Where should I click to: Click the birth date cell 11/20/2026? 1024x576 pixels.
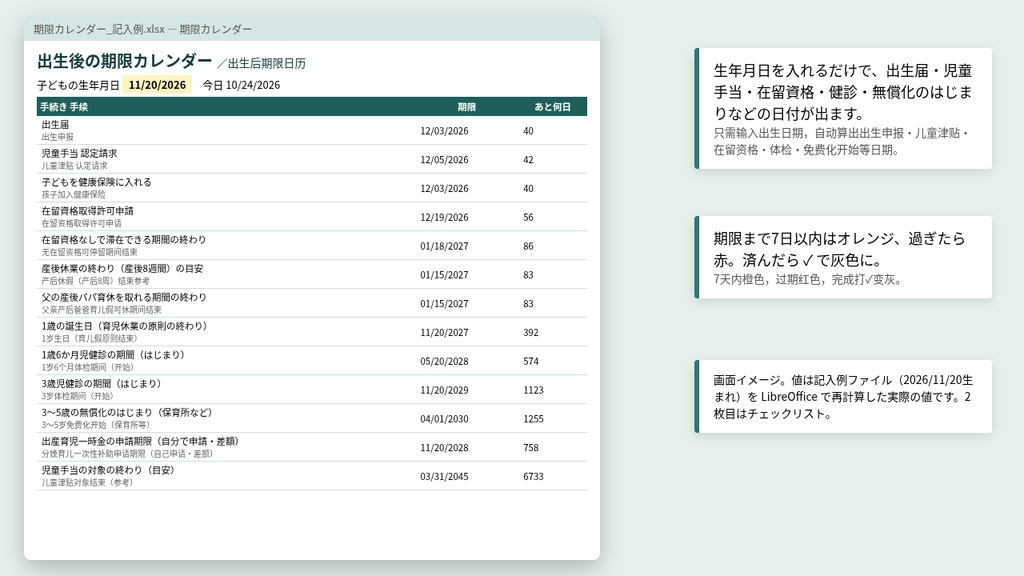pyautogui.click(x=157, y=85)
